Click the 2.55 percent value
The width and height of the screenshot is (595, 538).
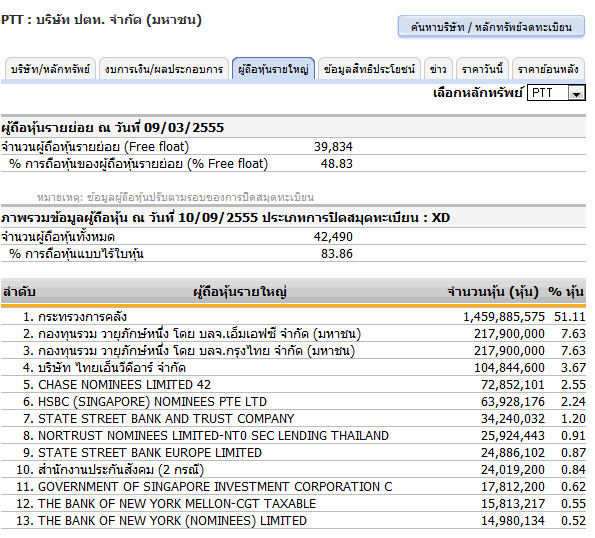click(x=573, y=385)
